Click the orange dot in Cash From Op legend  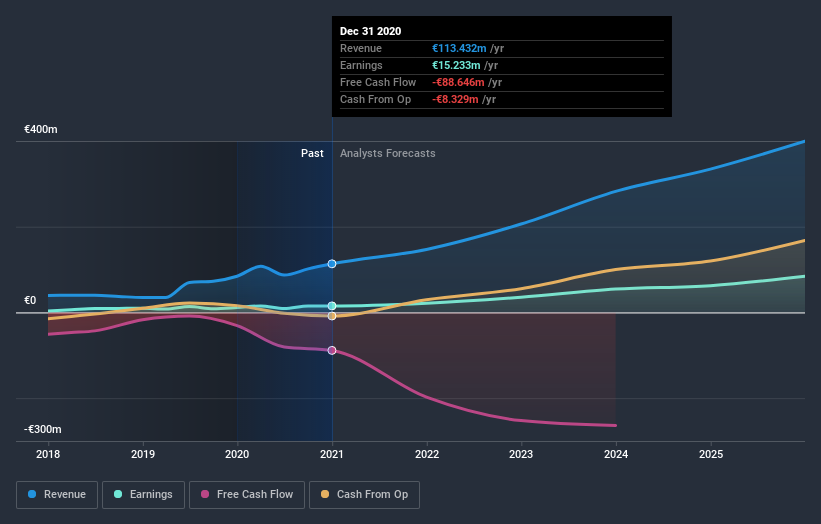tap(325, 494)
